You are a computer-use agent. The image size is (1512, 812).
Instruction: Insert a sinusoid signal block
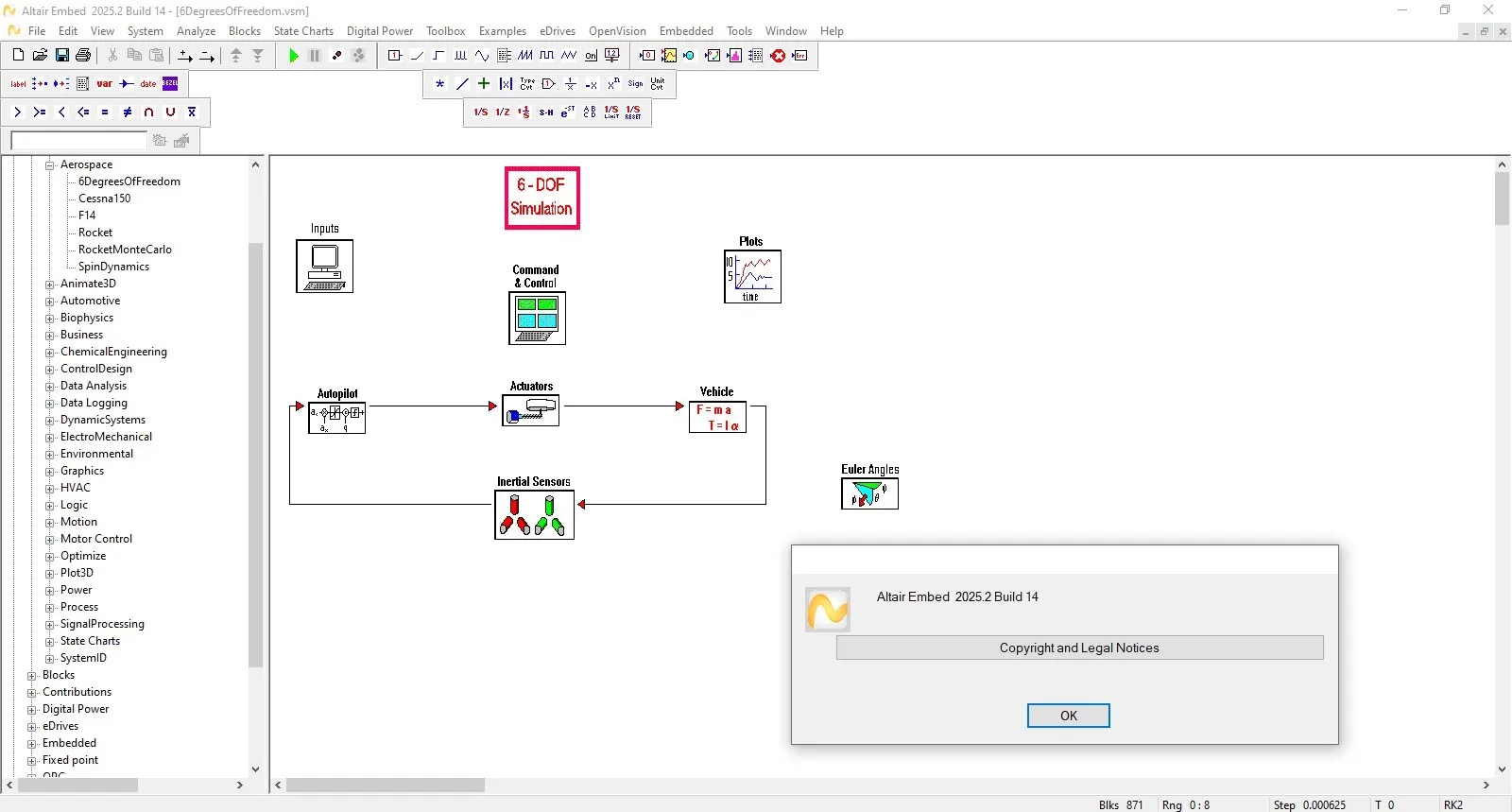[482, 56]
